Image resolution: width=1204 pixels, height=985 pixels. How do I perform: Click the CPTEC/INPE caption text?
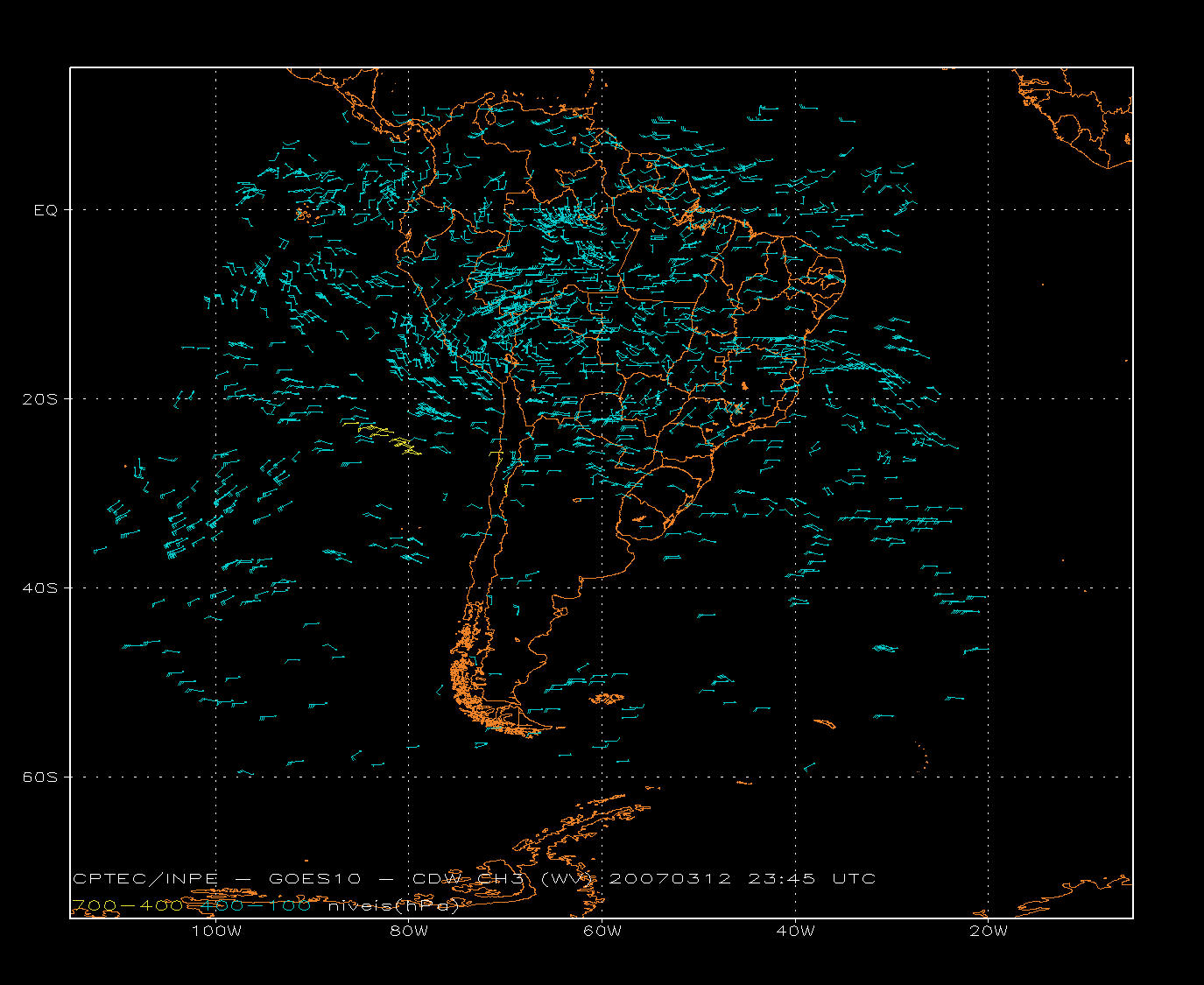(x=145, y=878)
